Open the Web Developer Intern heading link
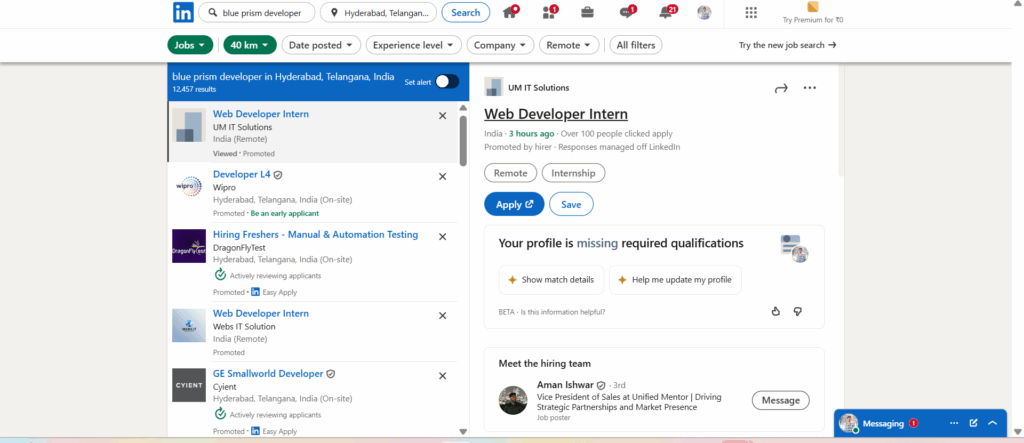Screen dimensions: 1024x443 point(556,114)
